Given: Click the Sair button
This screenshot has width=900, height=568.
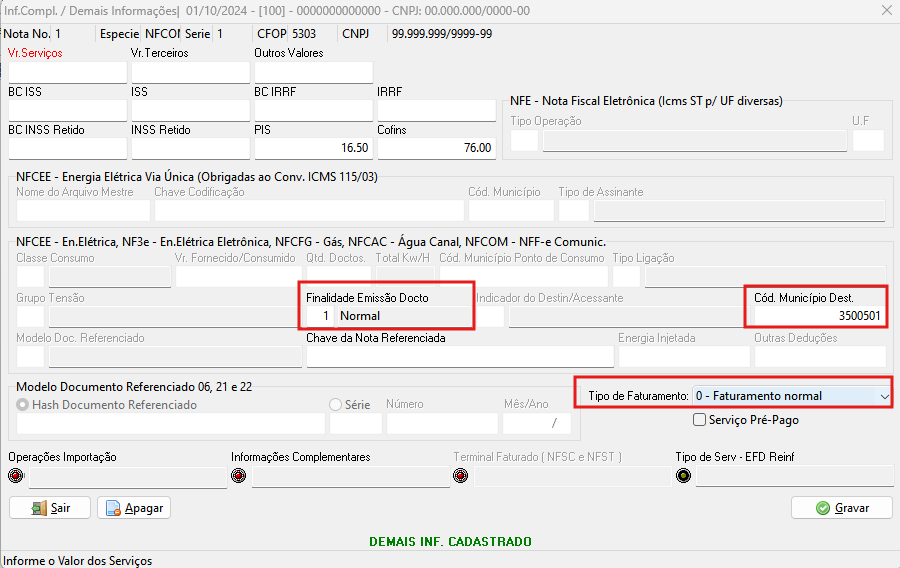Looking at the screenshot, I should point(50,508).
